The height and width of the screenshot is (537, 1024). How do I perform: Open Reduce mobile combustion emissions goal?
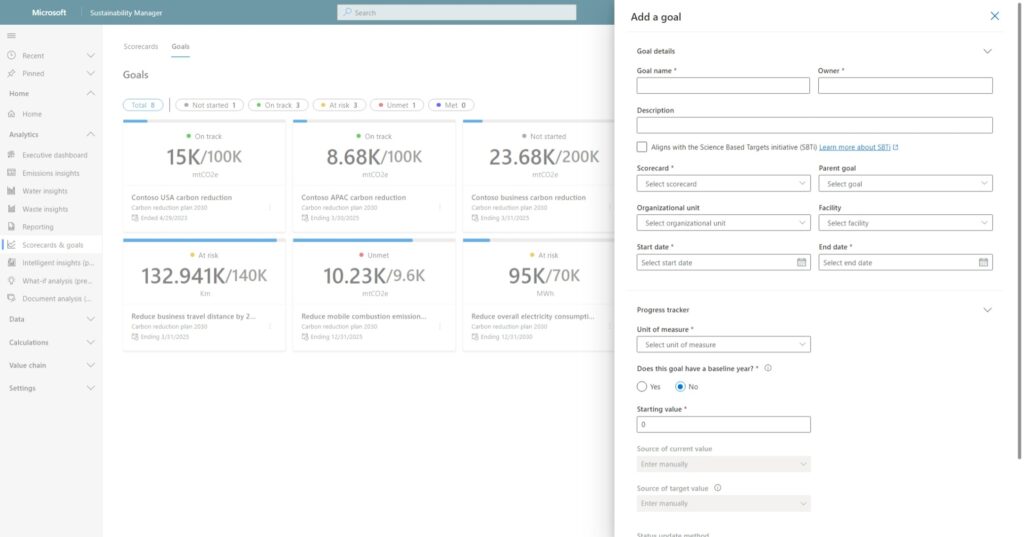click(x=364, y=316)
